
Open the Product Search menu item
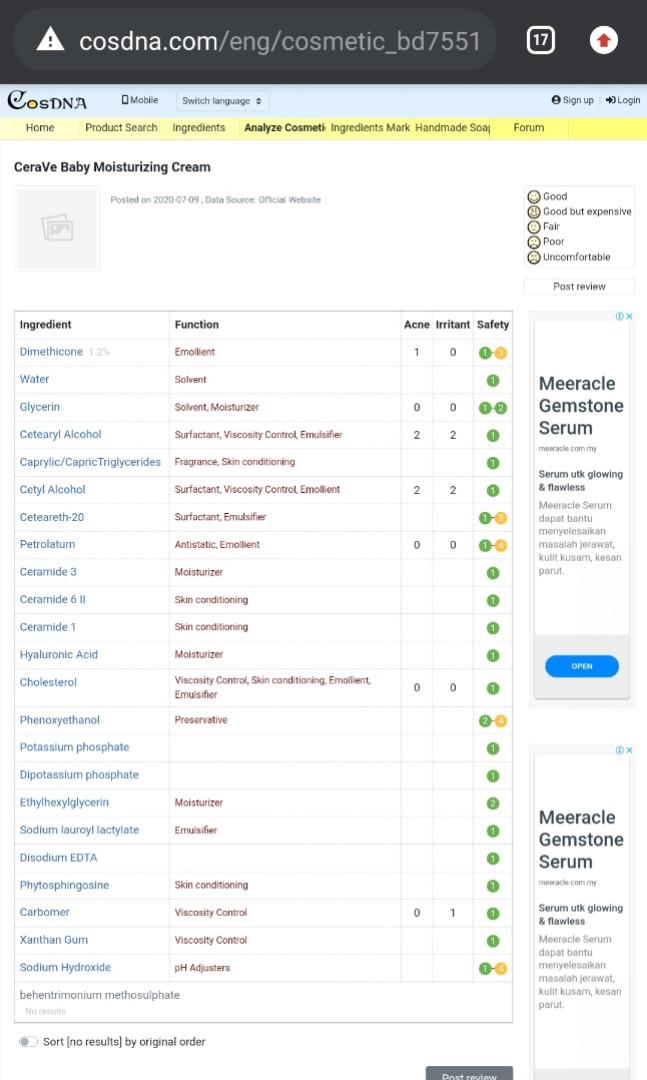coord(121,128)
